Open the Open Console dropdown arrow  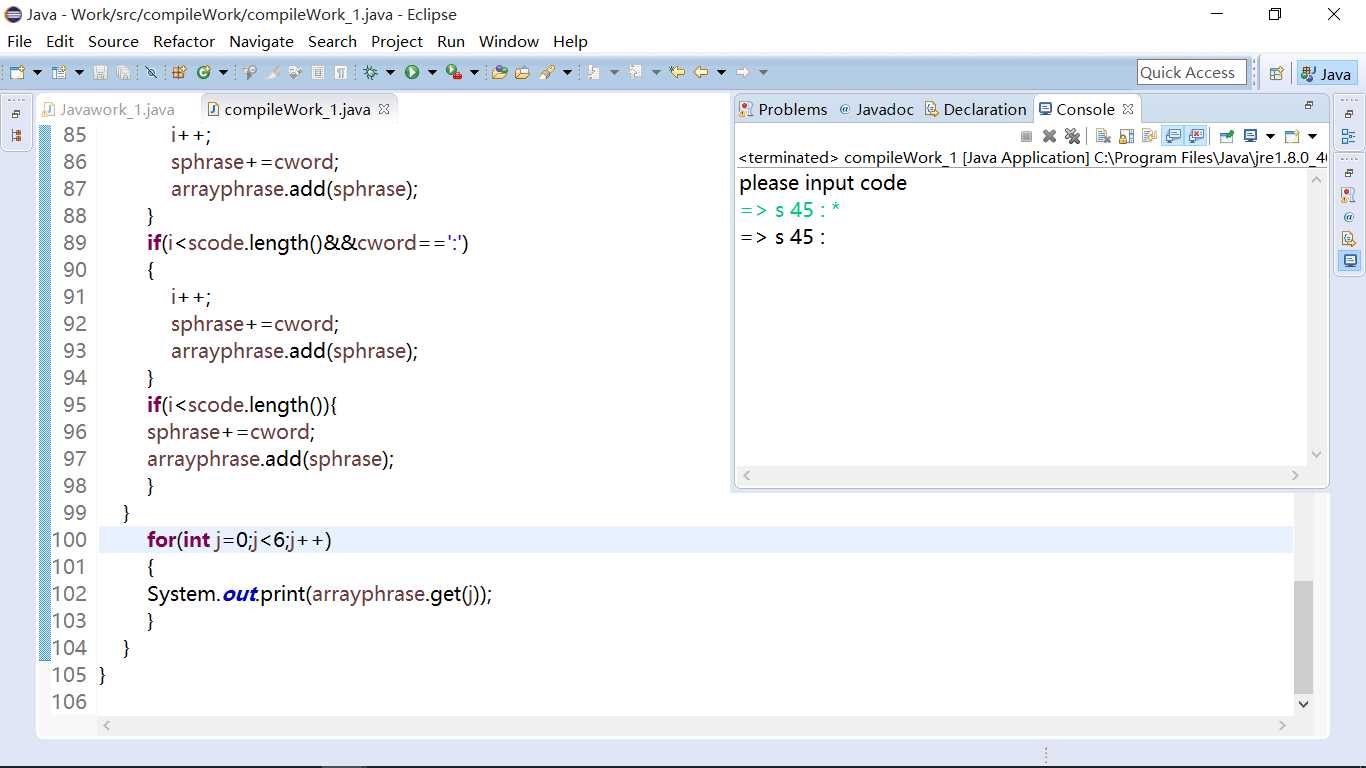pyautogui.click(x=1312, y=136)
